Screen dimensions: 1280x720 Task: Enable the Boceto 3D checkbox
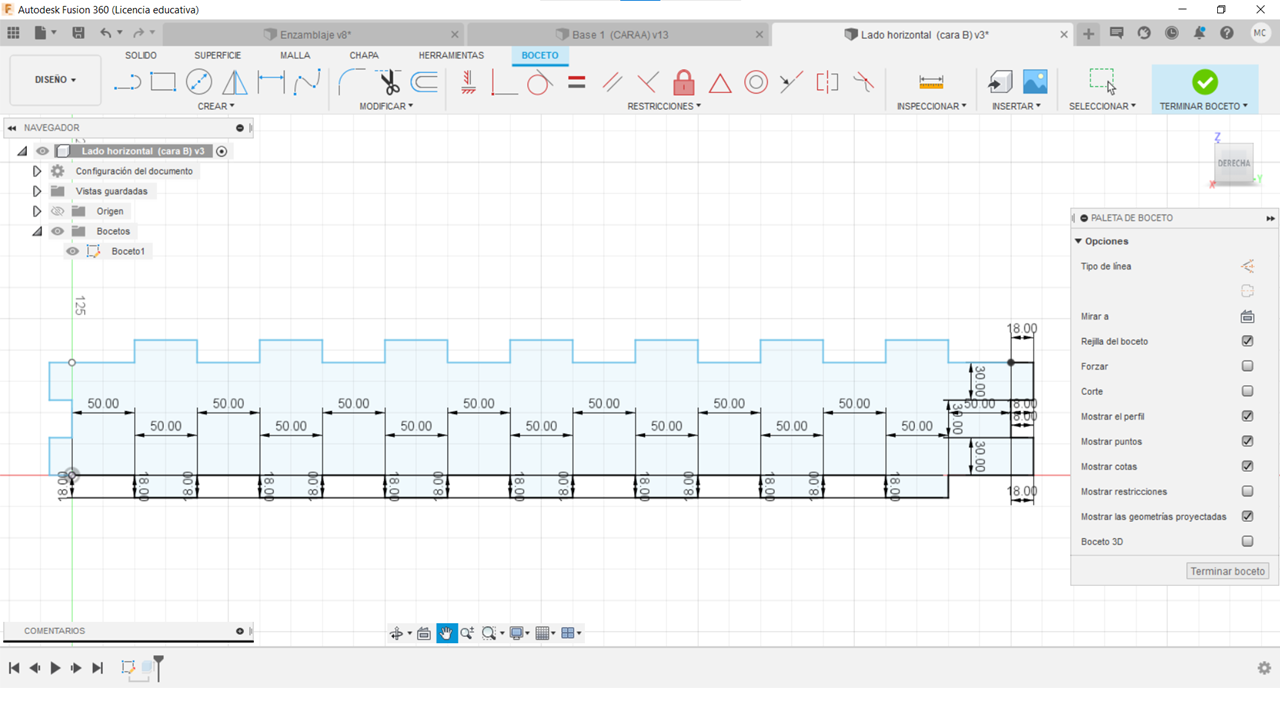[1247, 541]
